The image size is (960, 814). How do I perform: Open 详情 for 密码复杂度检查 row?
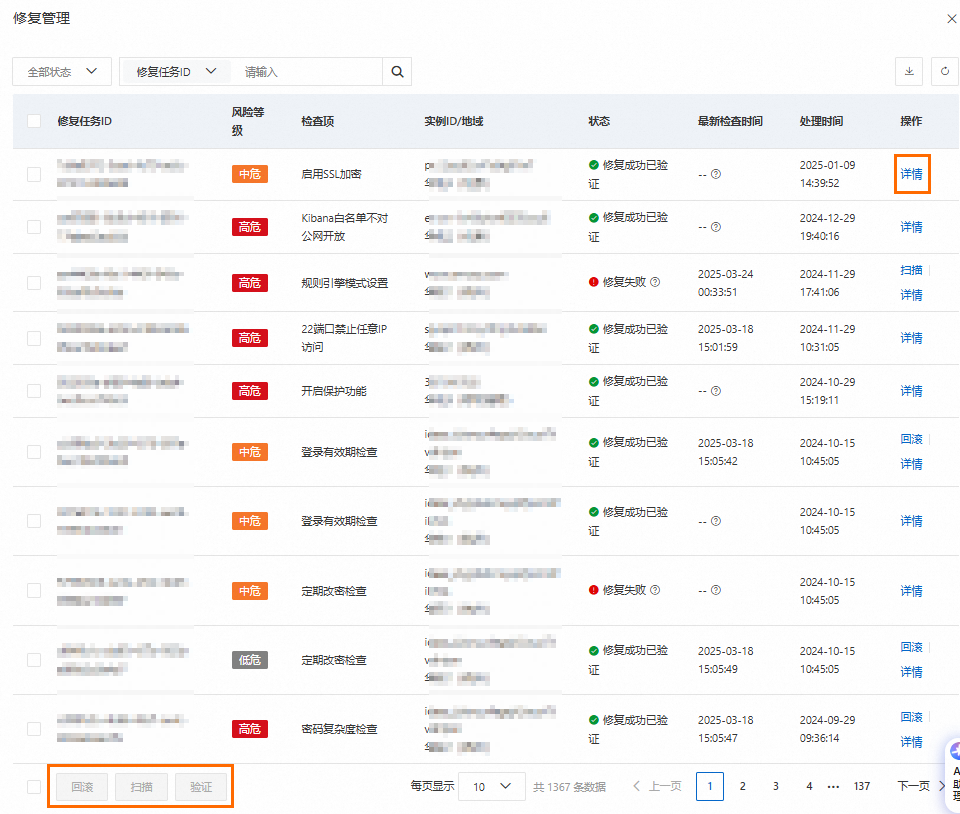(911, 742)
